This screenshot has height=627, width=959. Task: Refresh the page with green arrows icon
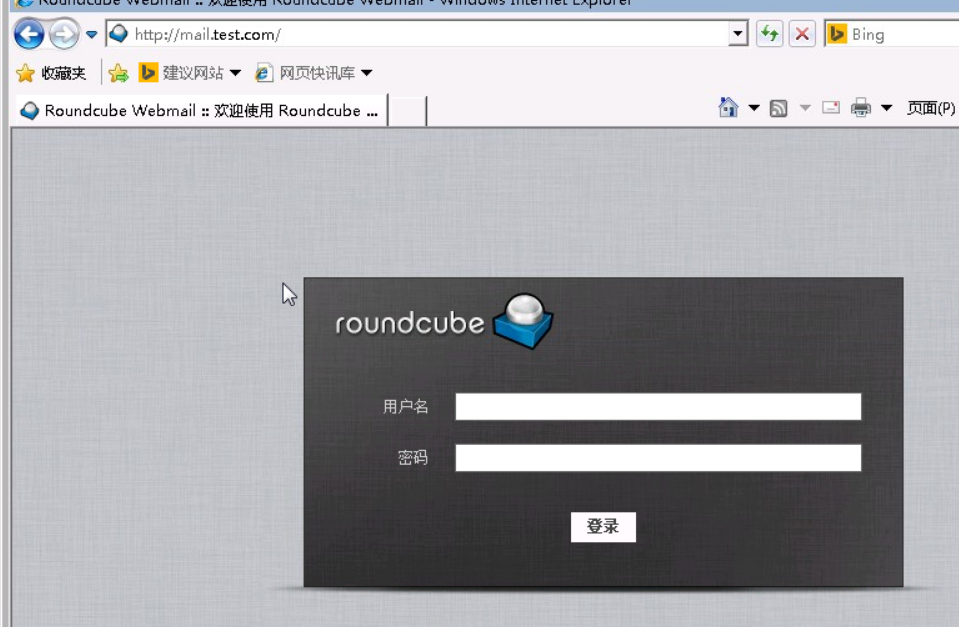(x=769, y=34)
